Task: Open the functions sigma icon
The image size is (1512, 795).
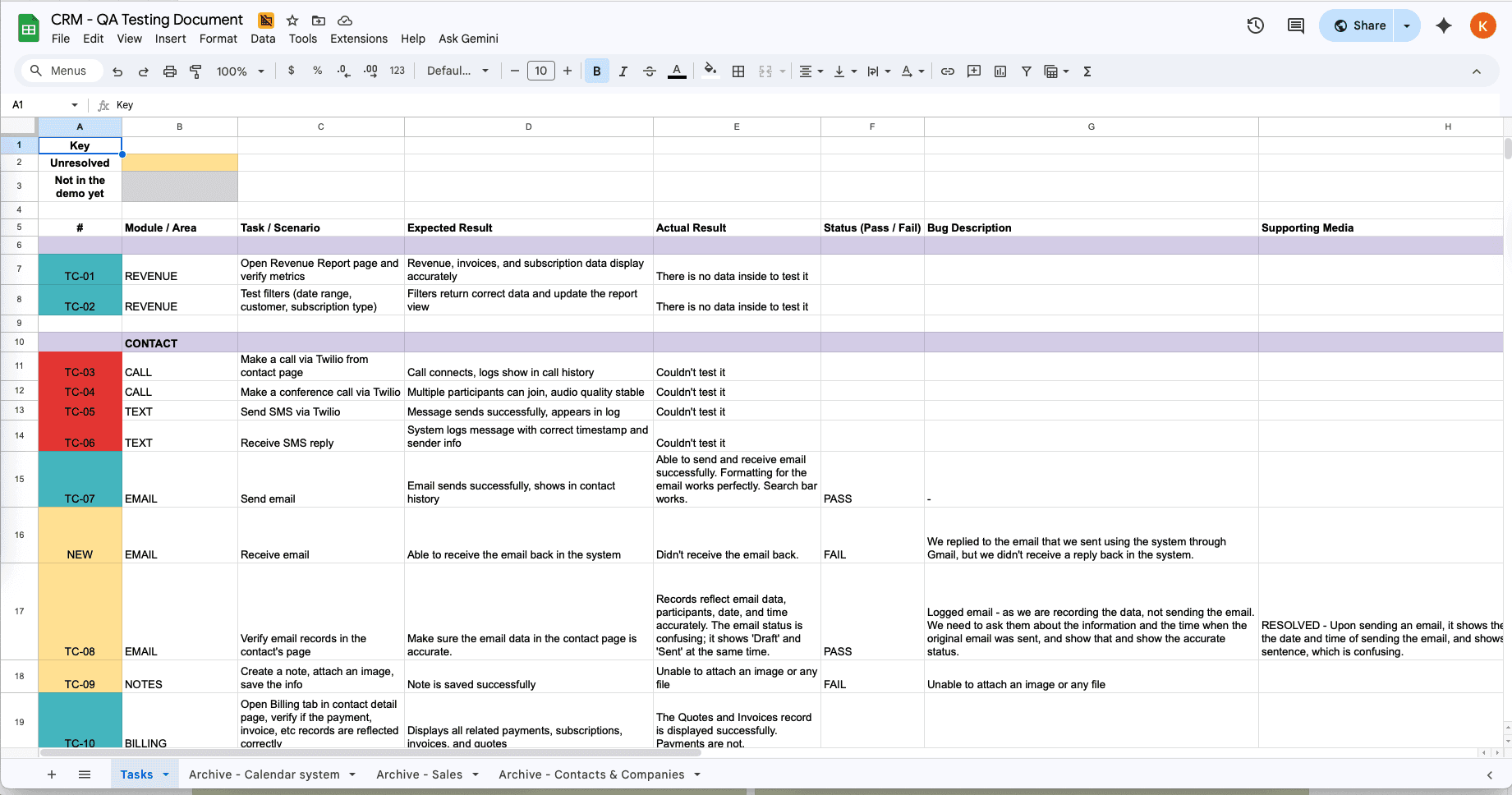Action: (1087, 71)
